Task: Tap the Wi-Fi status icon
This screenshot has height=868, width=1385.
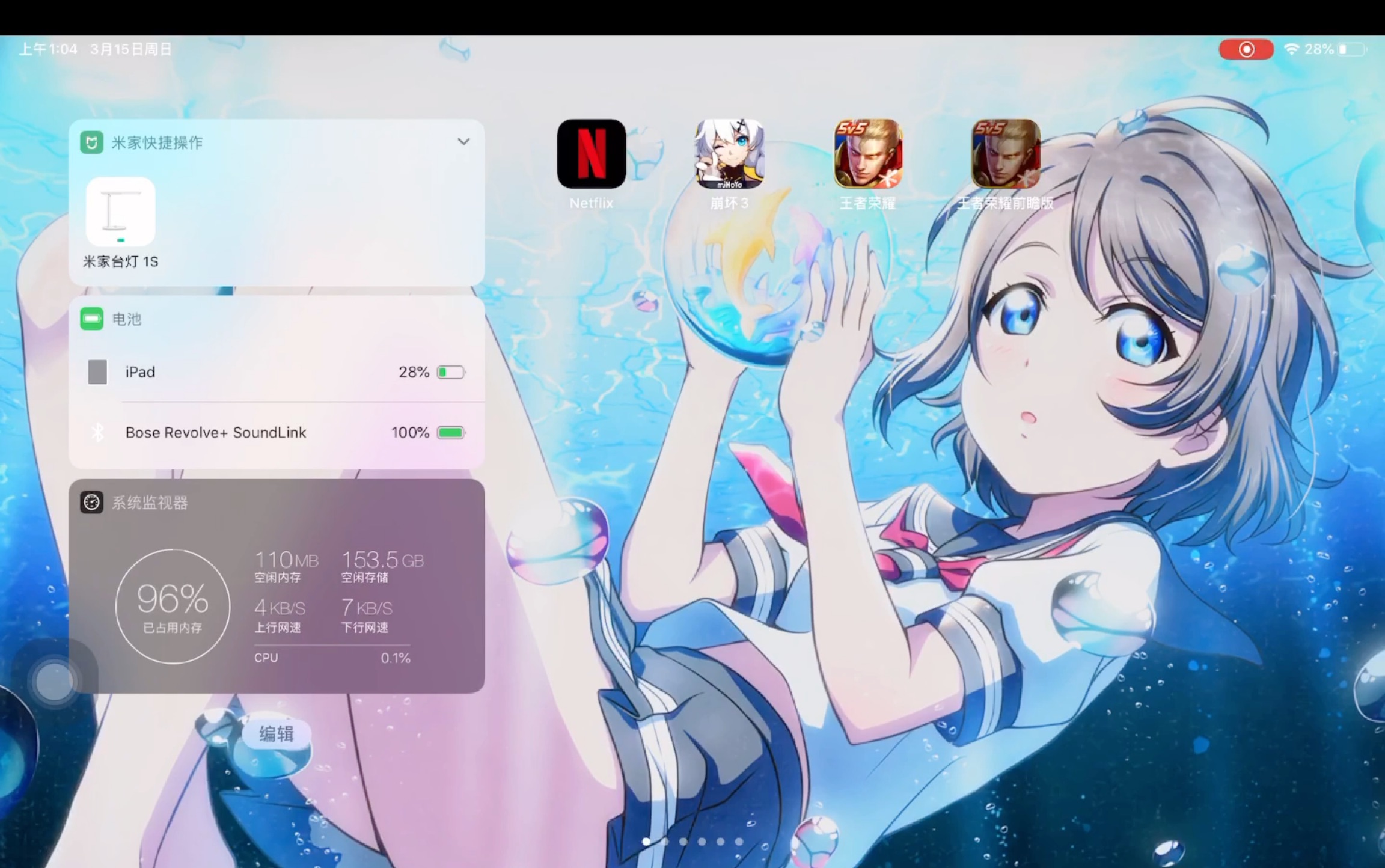Action: 1291,49
